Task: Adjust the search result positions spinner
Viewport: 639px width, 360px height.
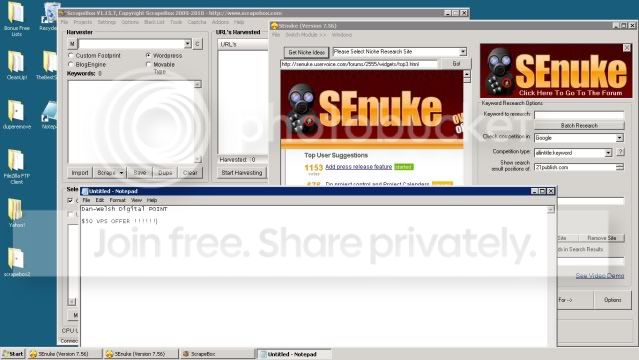Action: (x=620, y=167)
